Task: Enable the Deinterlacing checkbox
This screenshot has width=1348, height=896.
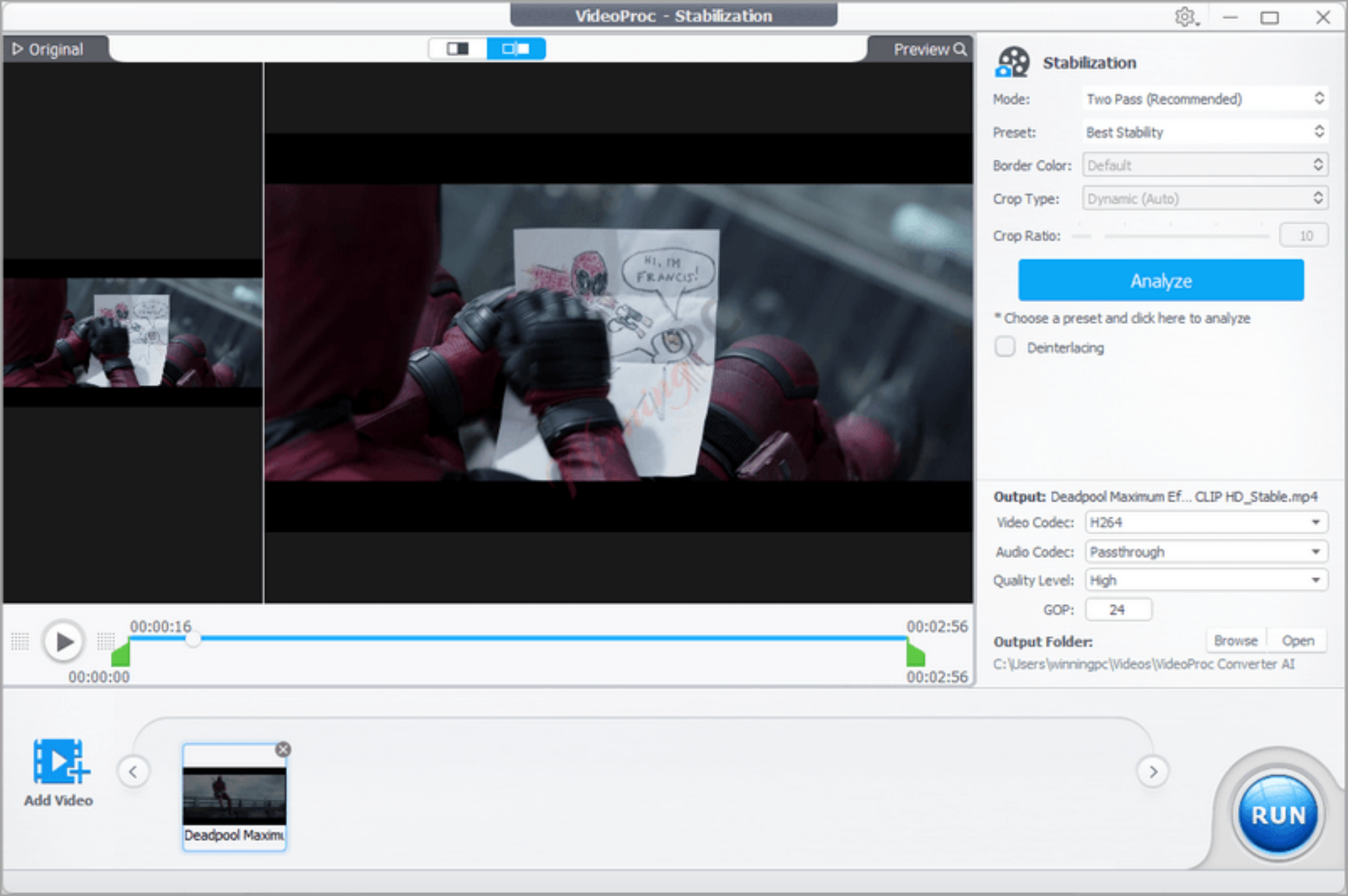Action: (1004, 347)
